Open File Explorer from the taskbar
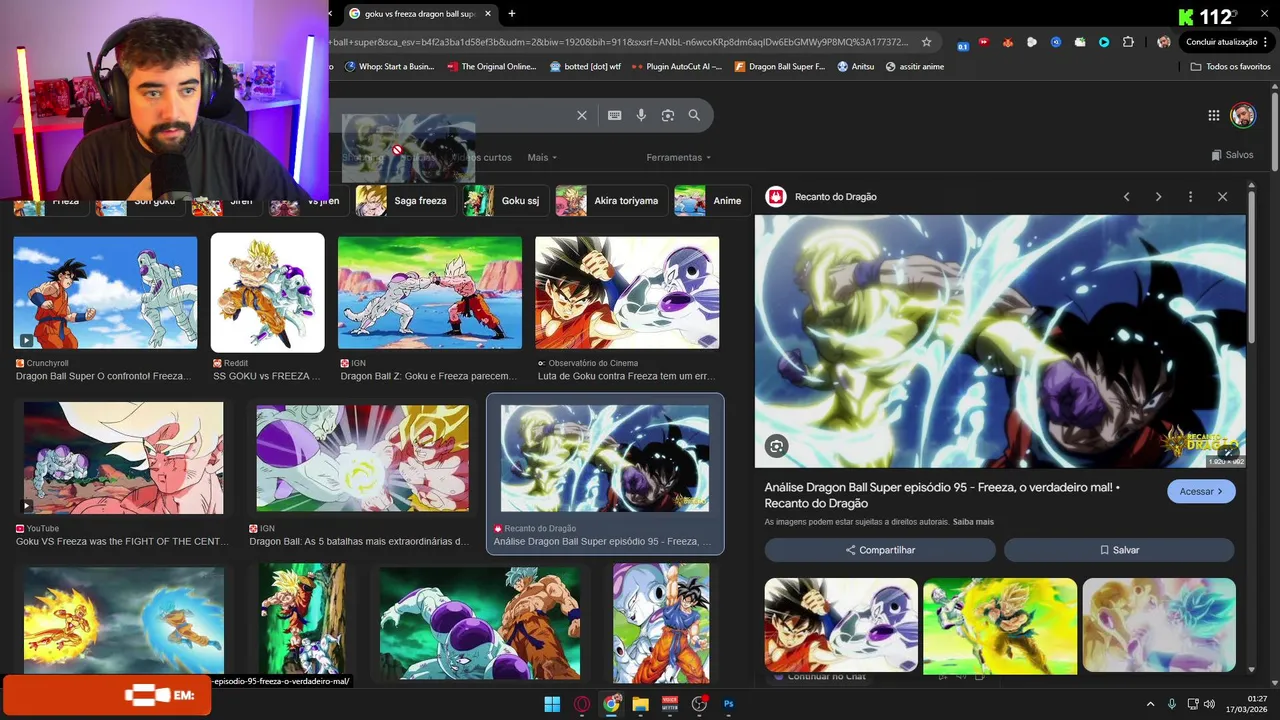The image size is (1280, 720). click(x=640, y=704)
